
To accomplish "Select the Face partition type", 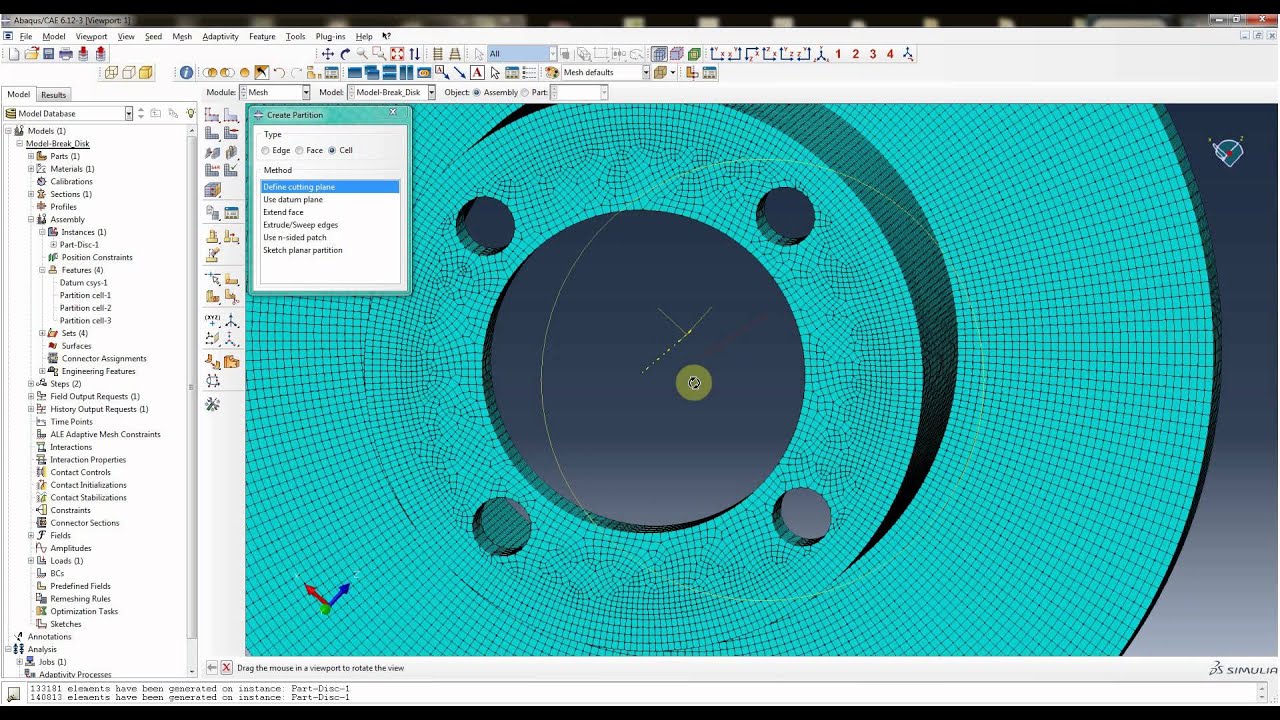I will [x=299, y=150].
